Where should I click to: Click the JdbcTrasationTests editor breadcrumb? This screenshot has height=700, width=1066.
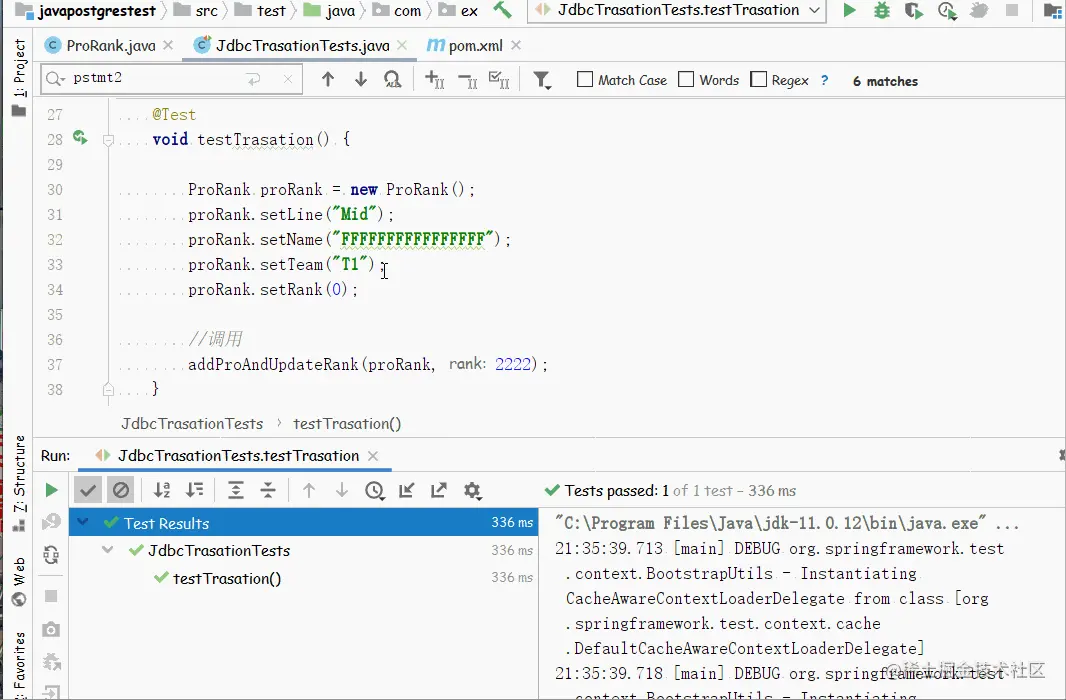pyautogui.click(x=192, y=423)
